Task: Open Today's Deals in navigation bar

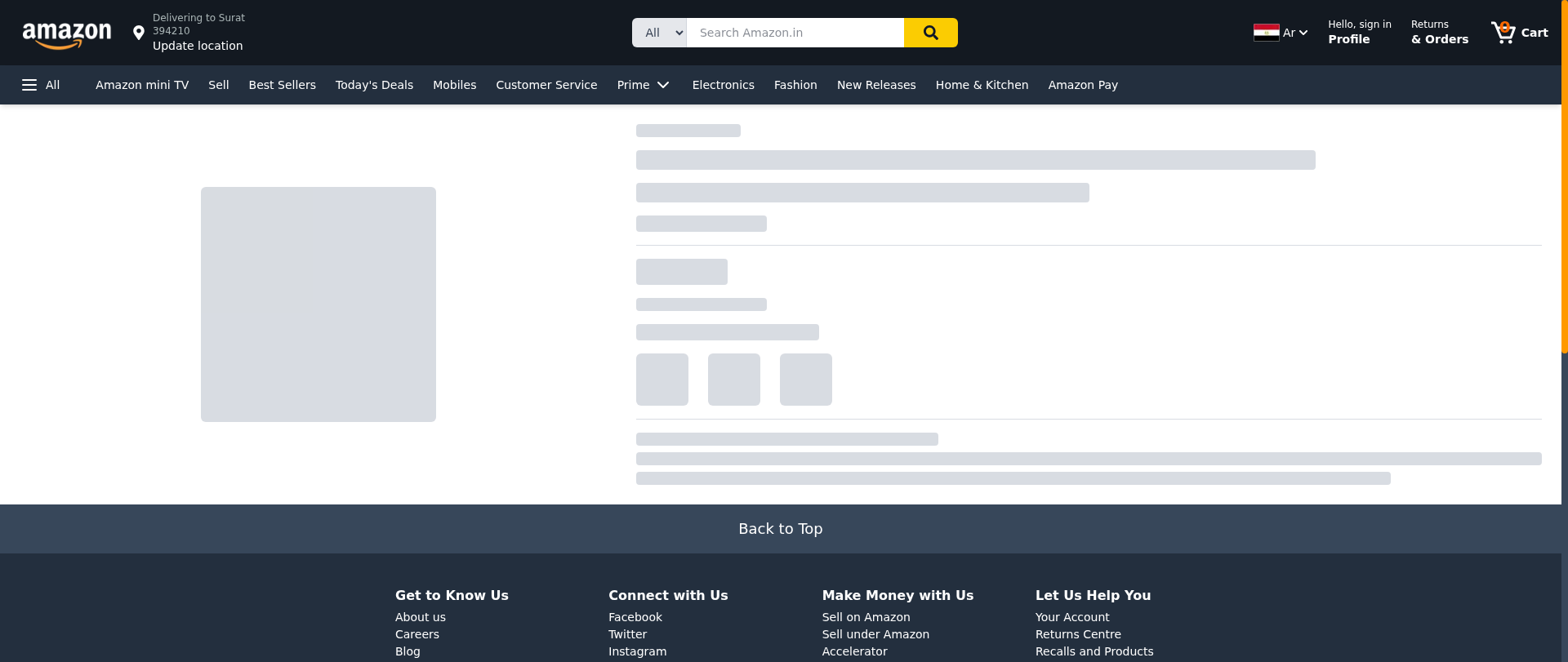Action: tap(374, 85)
